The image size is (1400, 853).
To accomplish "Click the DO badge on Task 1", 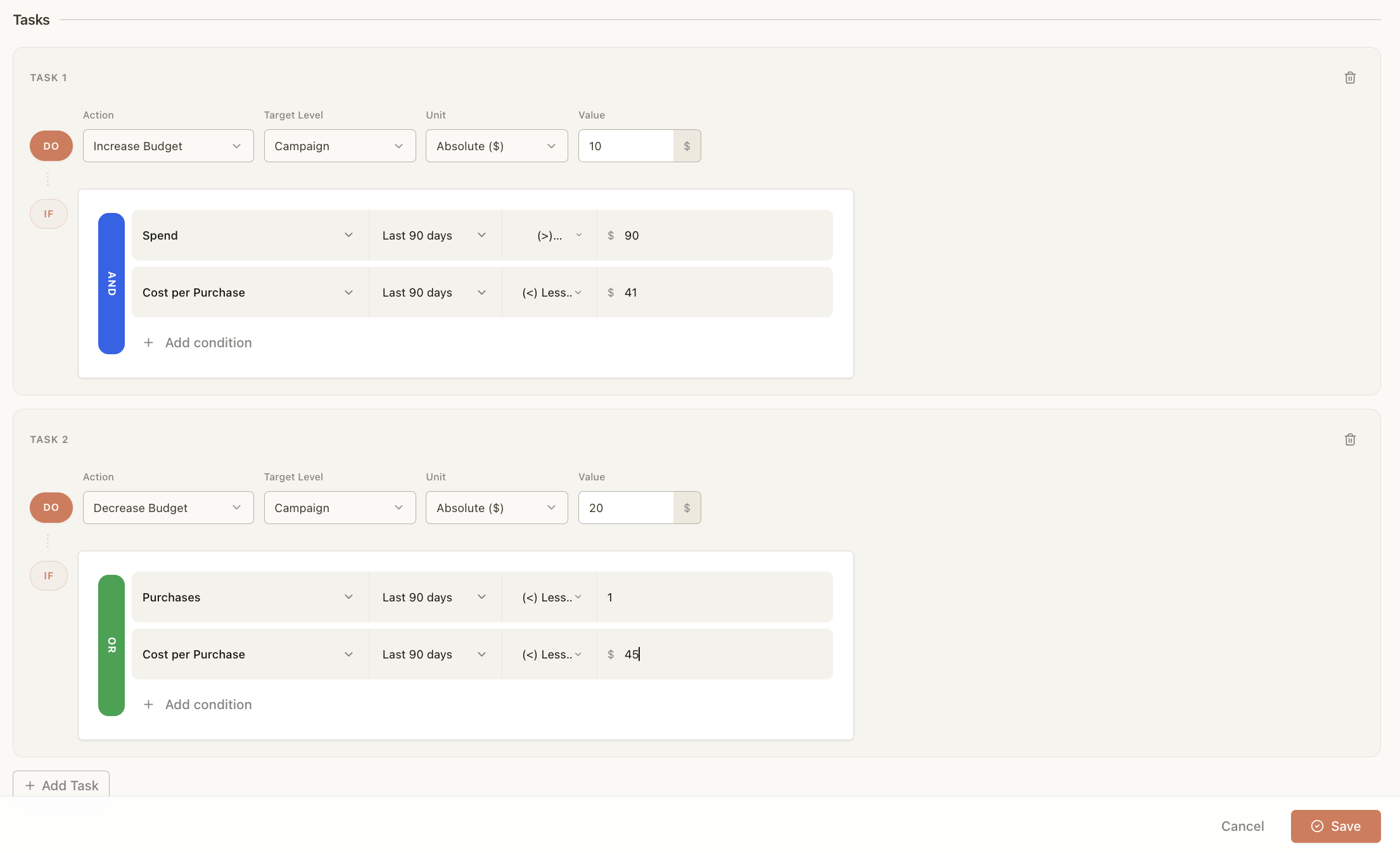I will click(51, 146).
